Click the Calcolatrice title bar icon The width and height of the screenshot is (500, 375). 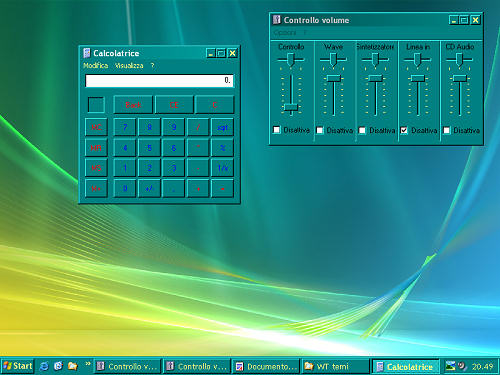87,53
